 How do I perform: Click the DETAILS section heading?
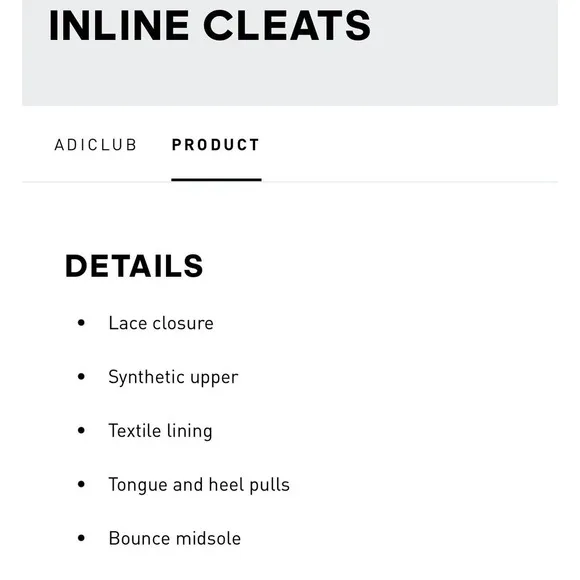click(x=134, y=266)
